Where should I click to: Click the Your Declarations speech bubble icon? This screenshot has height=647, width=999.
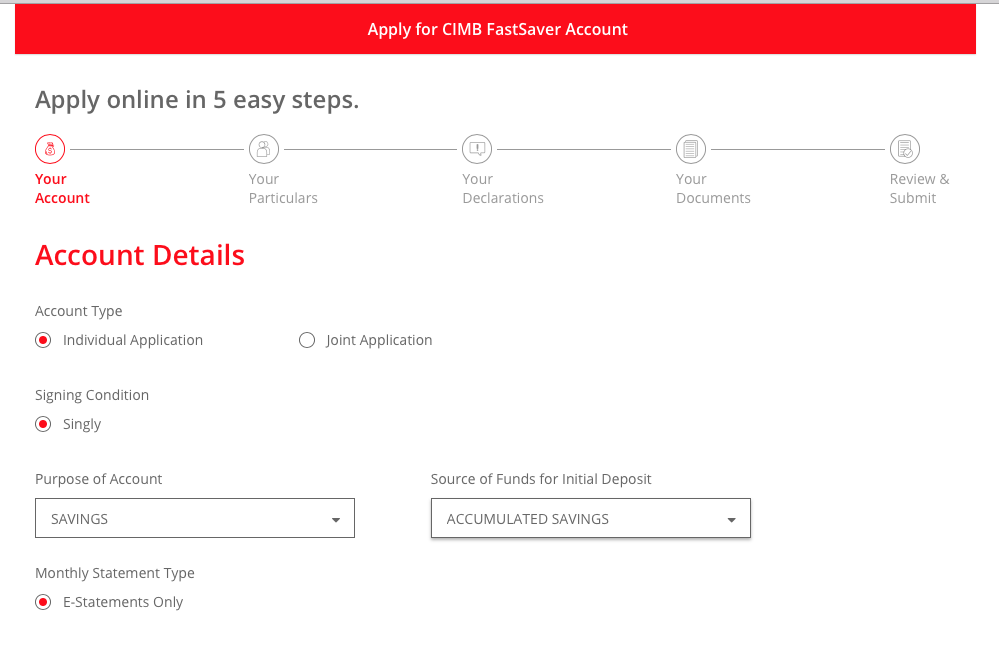(477, 149)
